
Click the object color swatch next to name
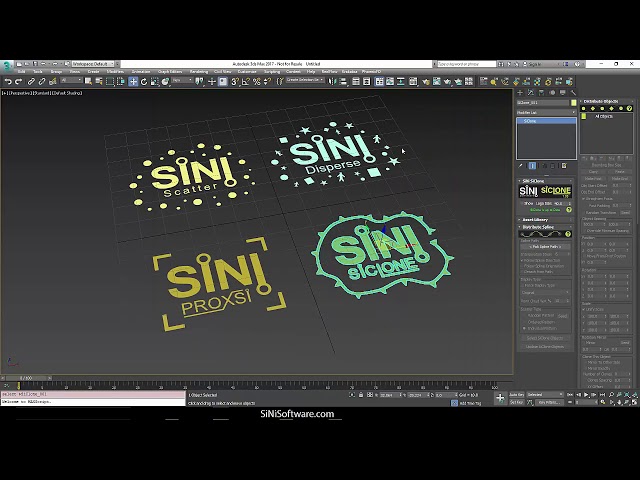[x=573, y=103]
